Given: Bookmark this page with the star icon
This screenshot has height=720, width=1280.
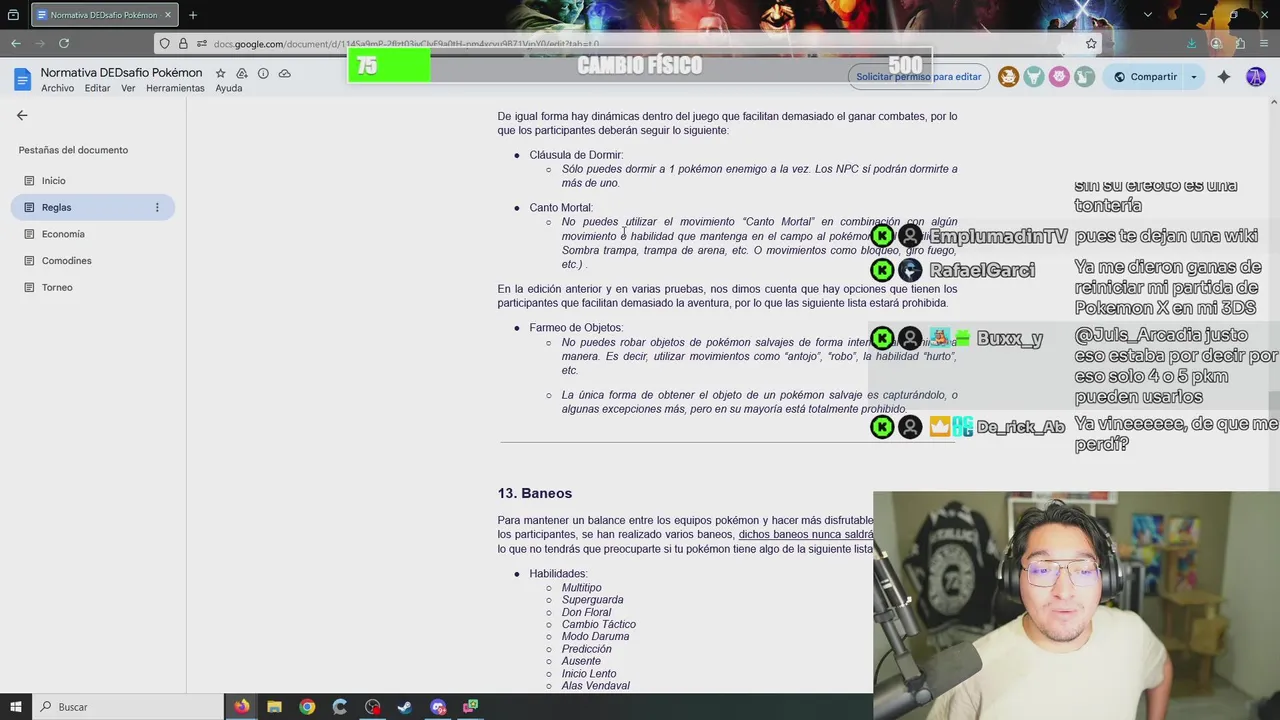Looking at the screenshot, I should pyautogui.click(x=1091, y=43).
